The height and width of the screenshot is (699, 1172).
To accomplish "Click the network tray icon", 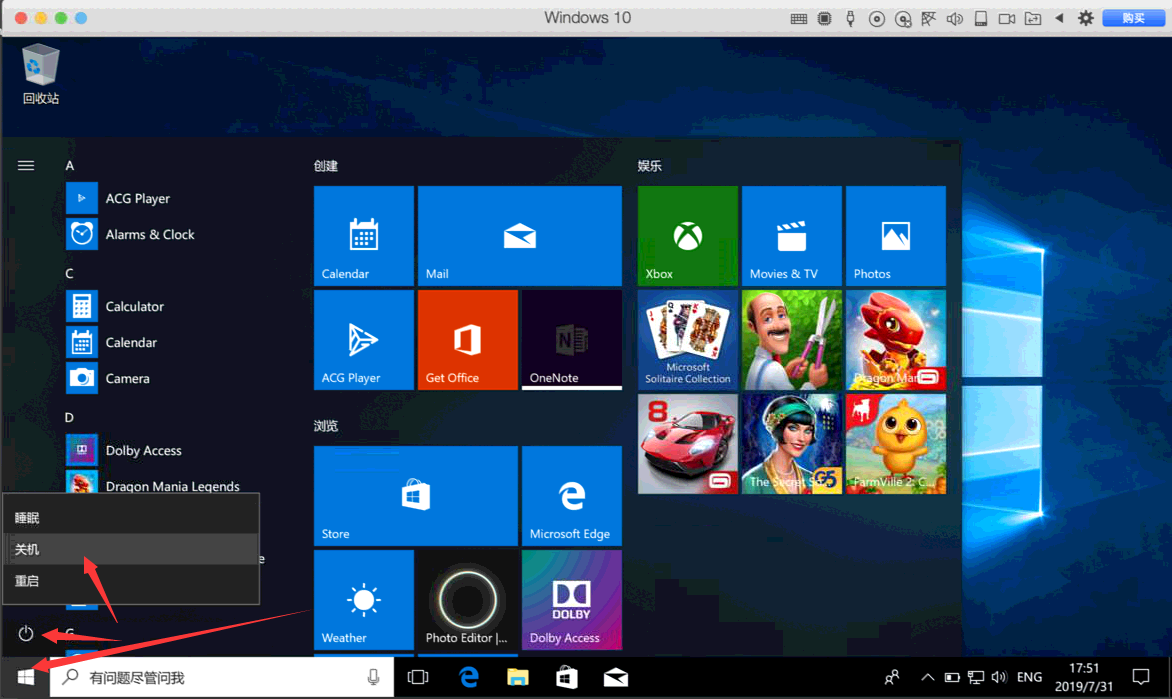I will coord(975,677).
